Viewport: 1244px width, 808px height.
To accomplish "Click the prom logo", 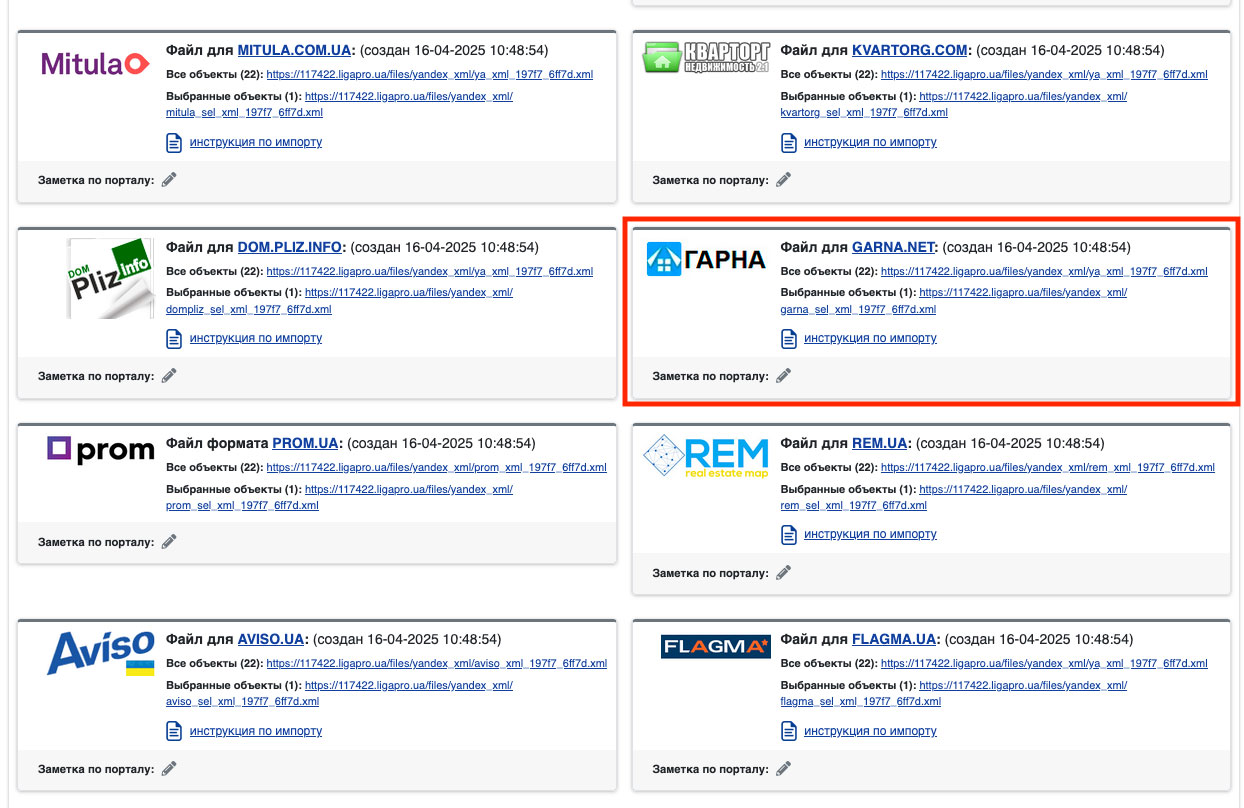I will 100,450.
